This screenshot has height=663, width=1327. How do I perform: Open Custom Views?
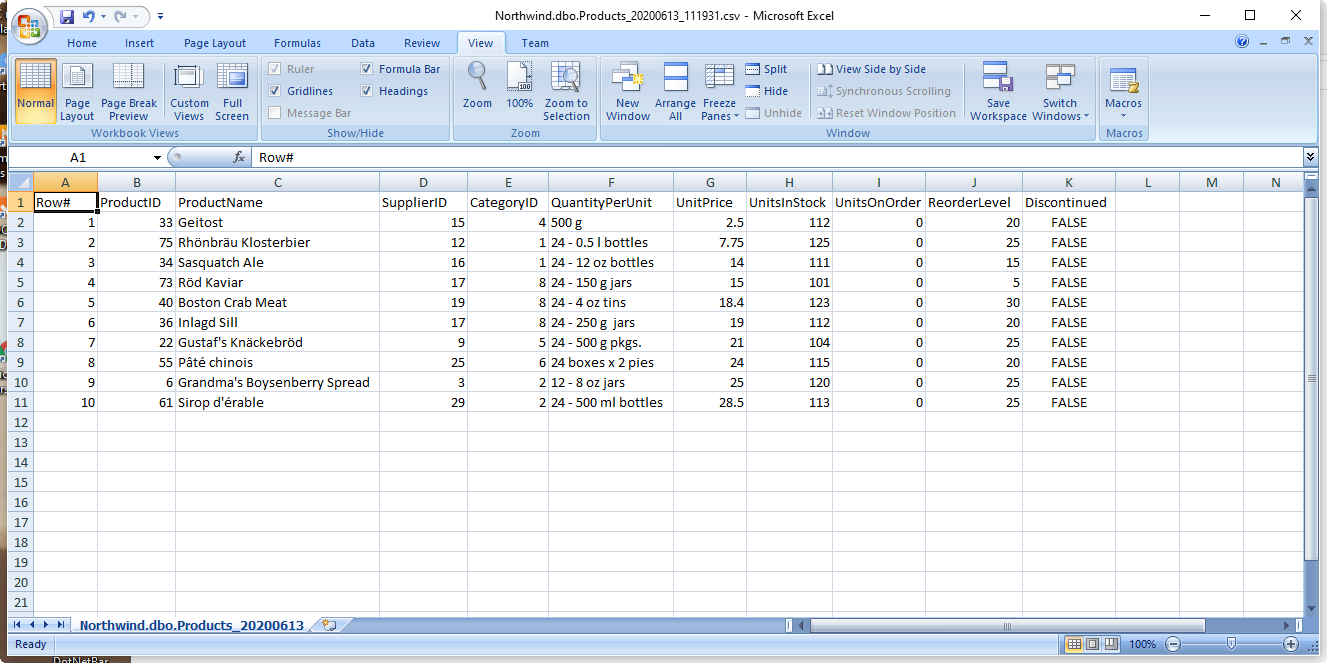pos(189,91)
